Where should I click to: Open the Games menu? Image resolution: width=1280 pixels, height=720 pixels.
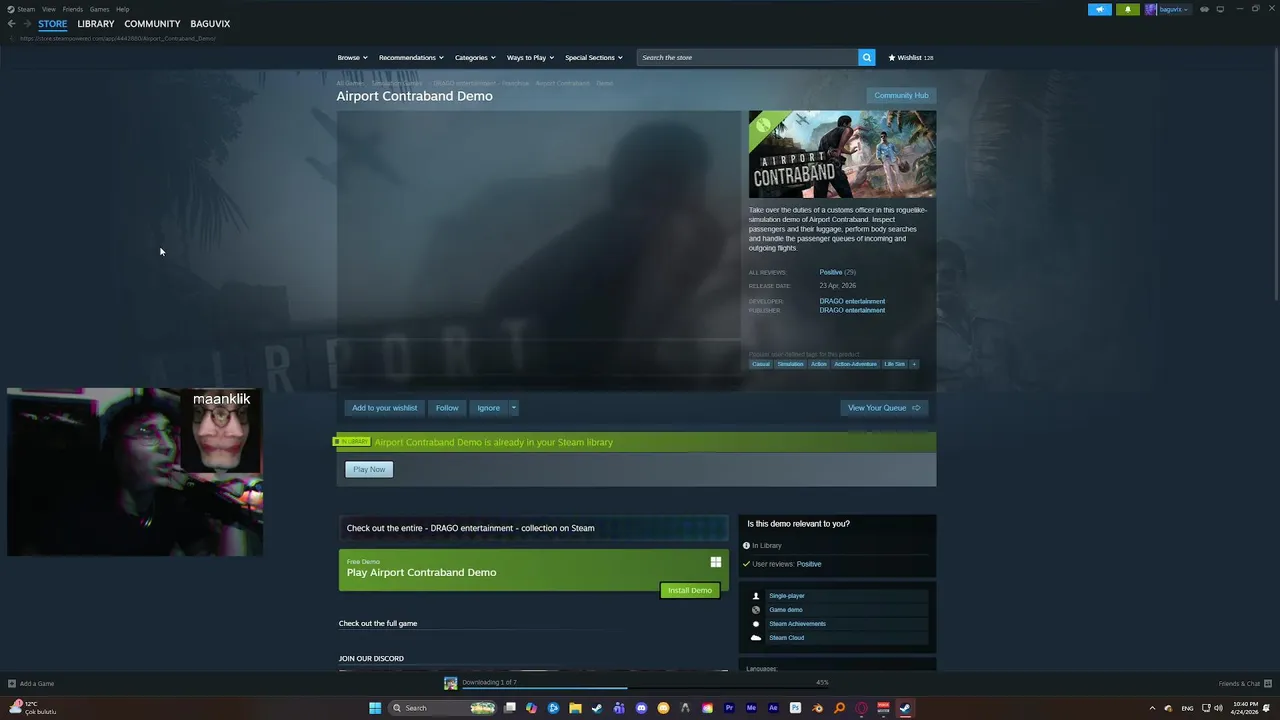point(100,9)
